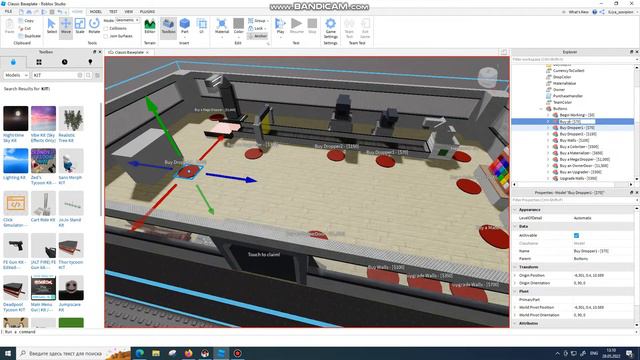This screenshot has width=640, height=360.
Task: Open the Toolbox search filter options
Action: point(97,75)
